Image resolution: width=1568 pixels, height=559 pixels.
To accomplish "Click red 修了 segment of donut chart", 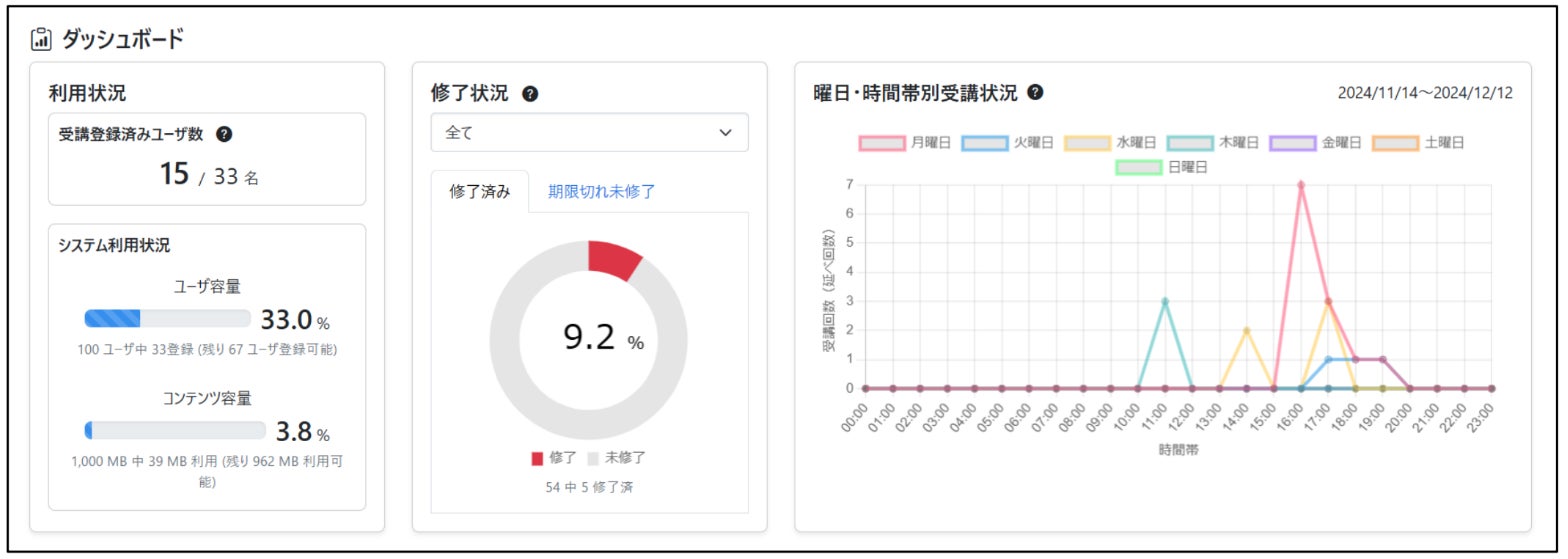I will (615, 259).
